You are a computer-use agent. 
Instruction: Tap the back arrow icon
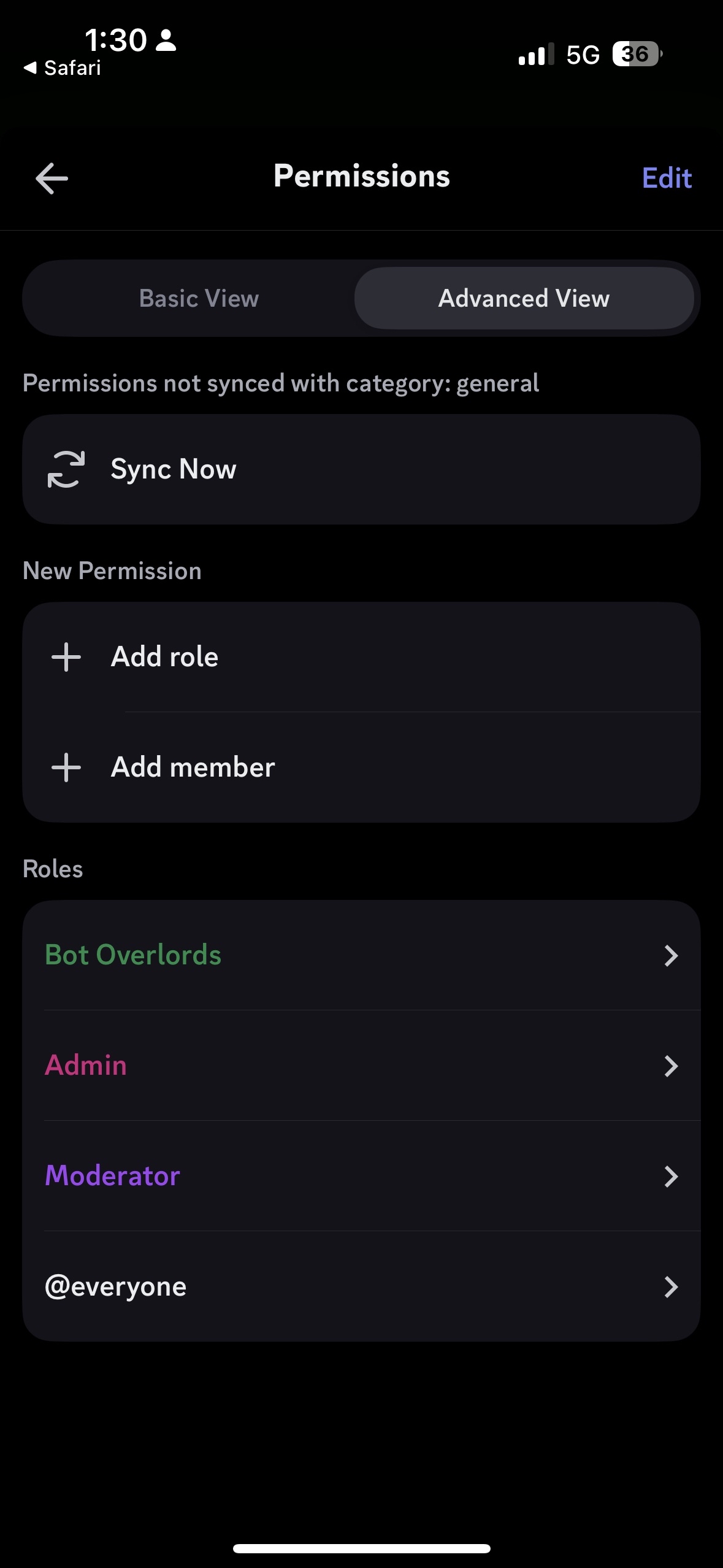point(52,179)
